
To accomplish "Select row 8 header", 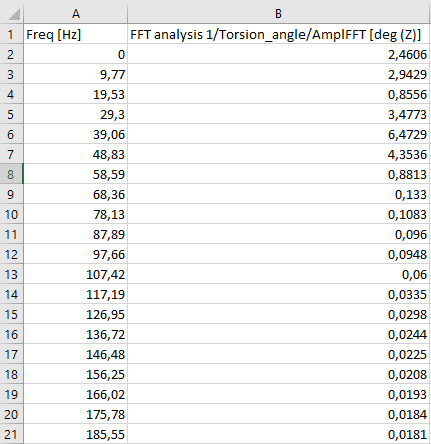I will (x=11, y=174).
